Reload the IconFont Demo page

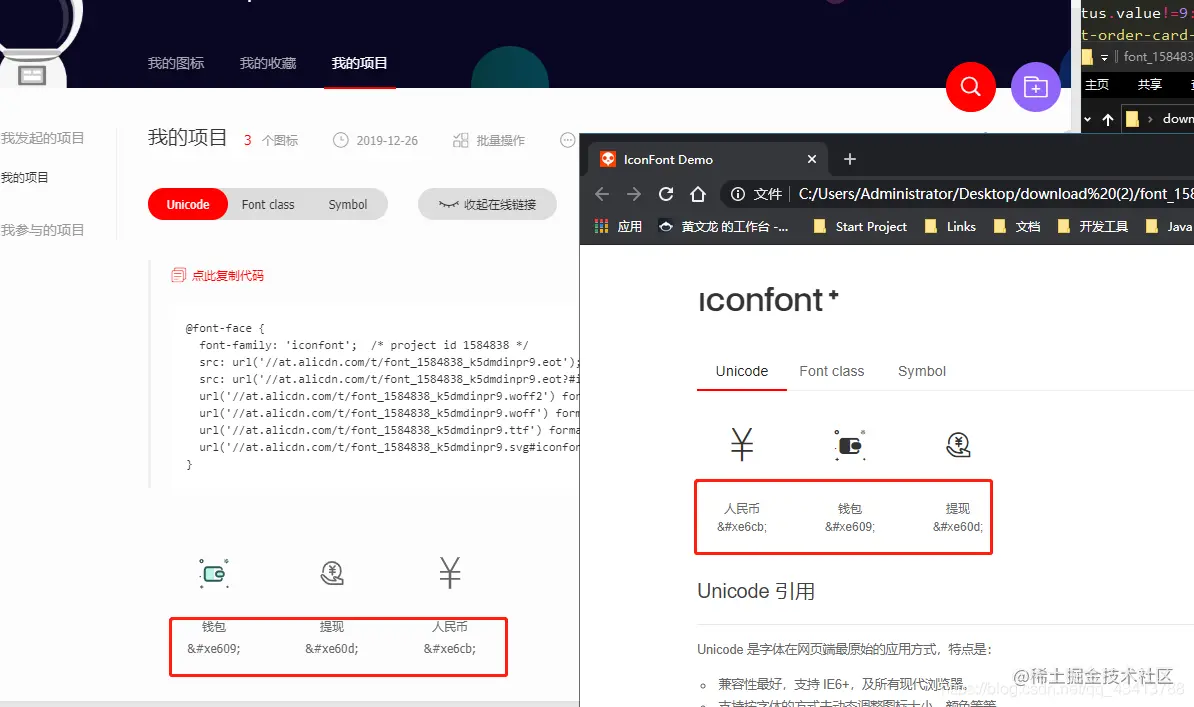pyautogui.click(x=666, y=194)
